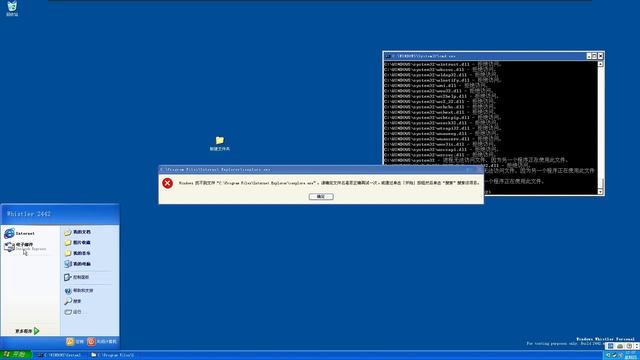Click OK in the error dialog

point(321,196)
